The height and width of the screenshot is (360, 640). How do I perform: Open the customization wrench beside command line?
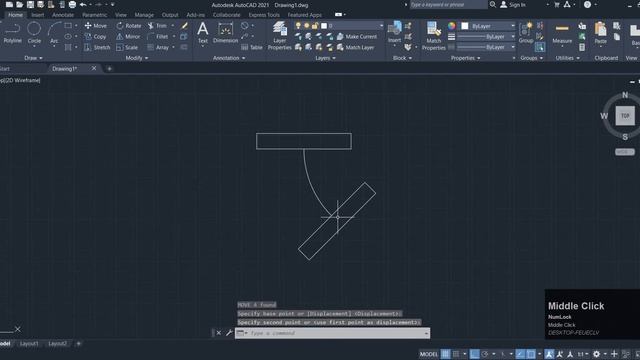click(229, 333)
